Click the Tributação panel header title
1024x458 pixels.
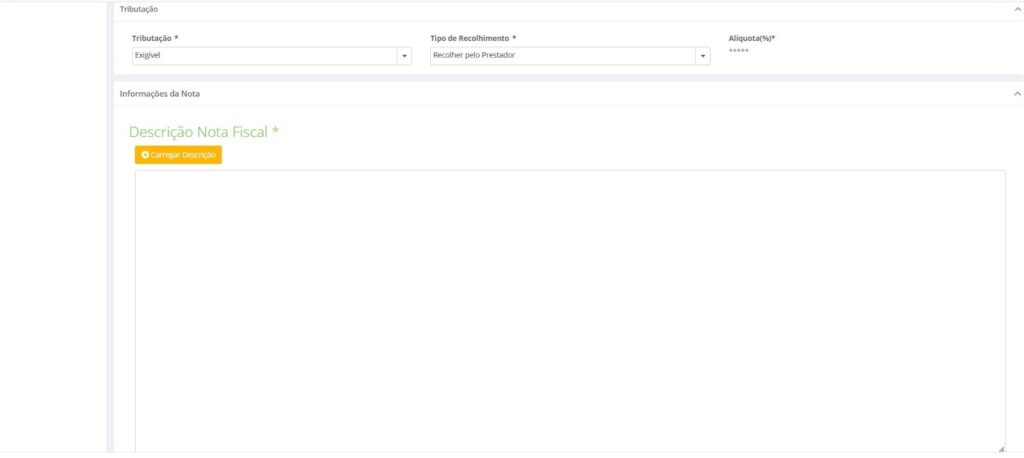pyautogui.click(x=139, y=9)
